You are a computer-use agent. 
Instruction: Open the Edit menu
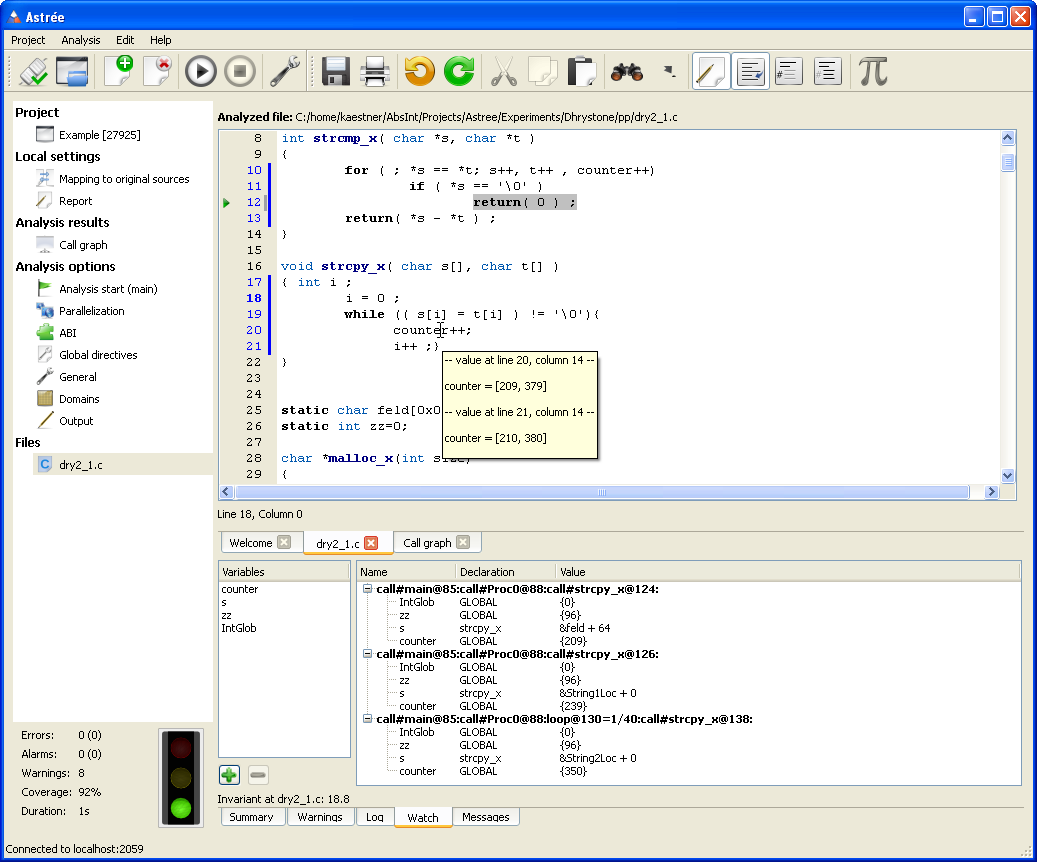coord(125,40)
